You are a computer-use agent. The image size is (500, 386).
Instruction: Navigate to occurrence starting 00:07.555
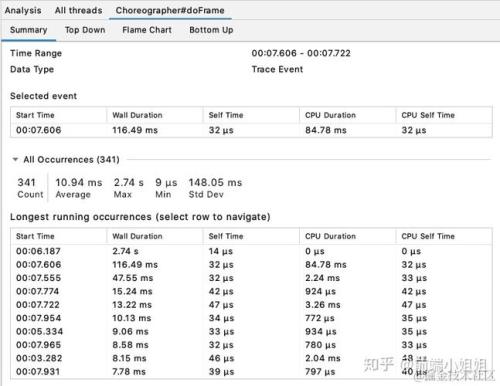pyautogui.click(x=251, y=278)
